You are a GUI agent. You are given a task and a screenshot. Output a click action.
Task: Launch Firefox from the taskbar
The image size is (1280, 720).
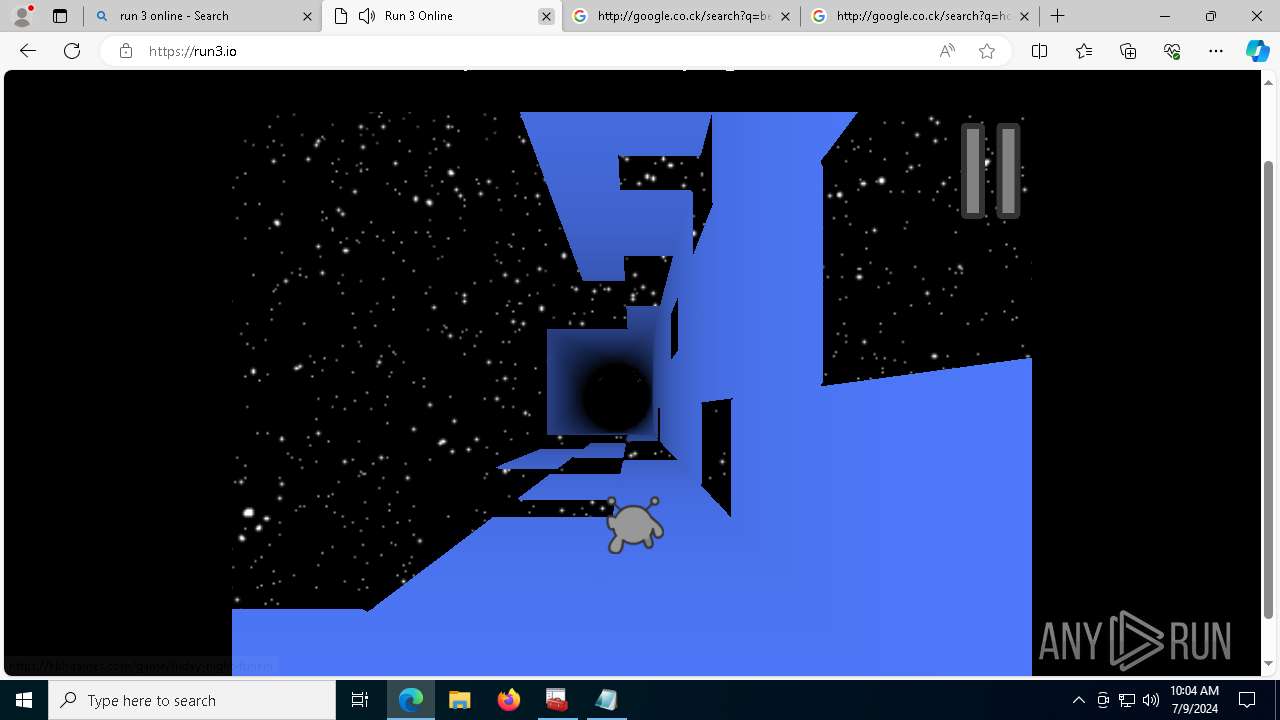point(508,700)
